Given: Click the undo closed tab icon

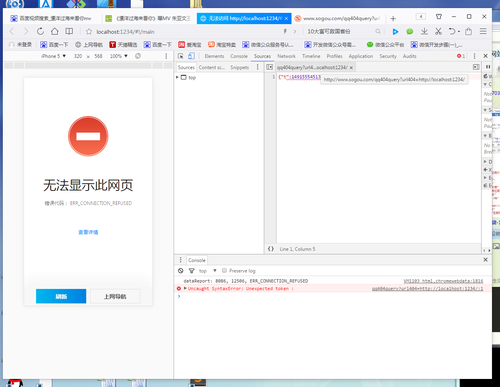Looking at the screenshot, I should [452, 31].
